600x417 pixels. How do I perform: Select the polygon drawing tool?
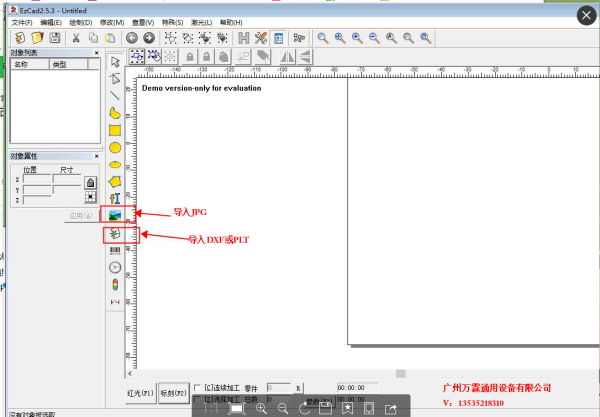click(x=115, y=181)
